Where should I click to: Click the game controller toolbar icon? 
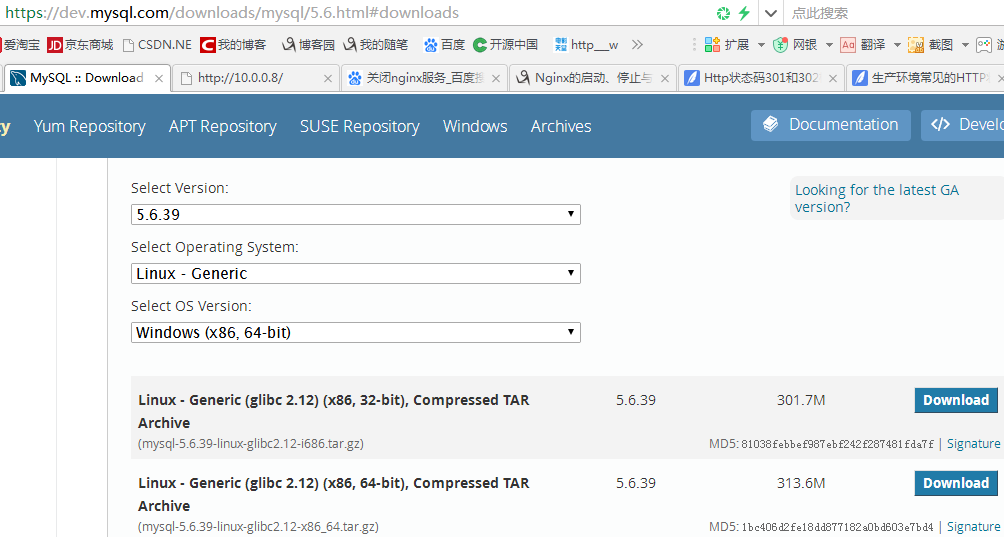point(983,45)
